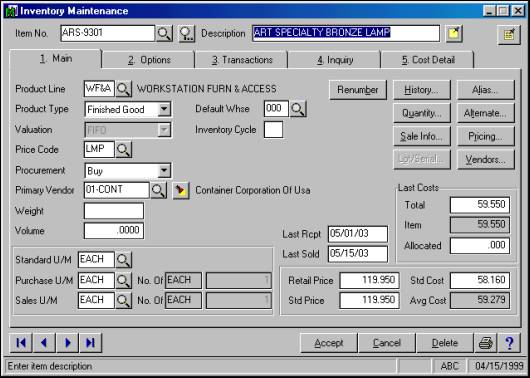This screenshot has width=530, height=378.
Task: Go to the previous record
Action: pyautogui.click(x=44, y=343)
